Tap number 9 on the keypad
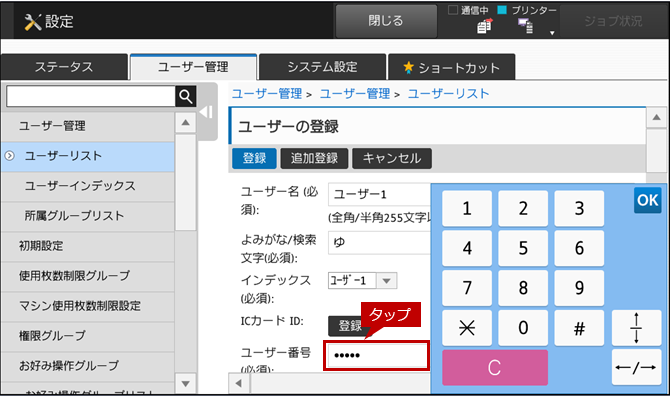 point(579,288)
